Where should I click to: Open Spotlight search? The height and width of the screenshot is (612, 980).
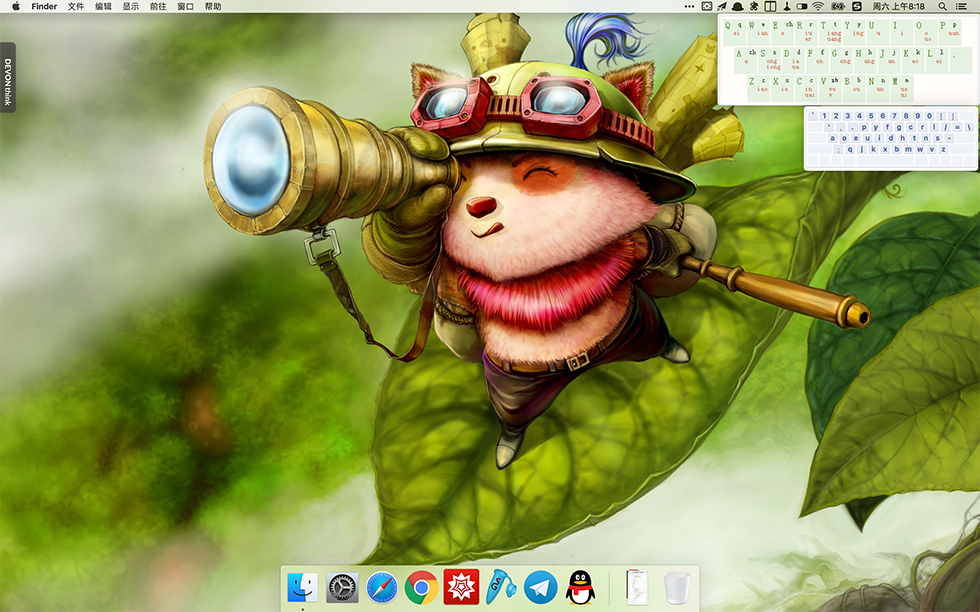(942, 6)
